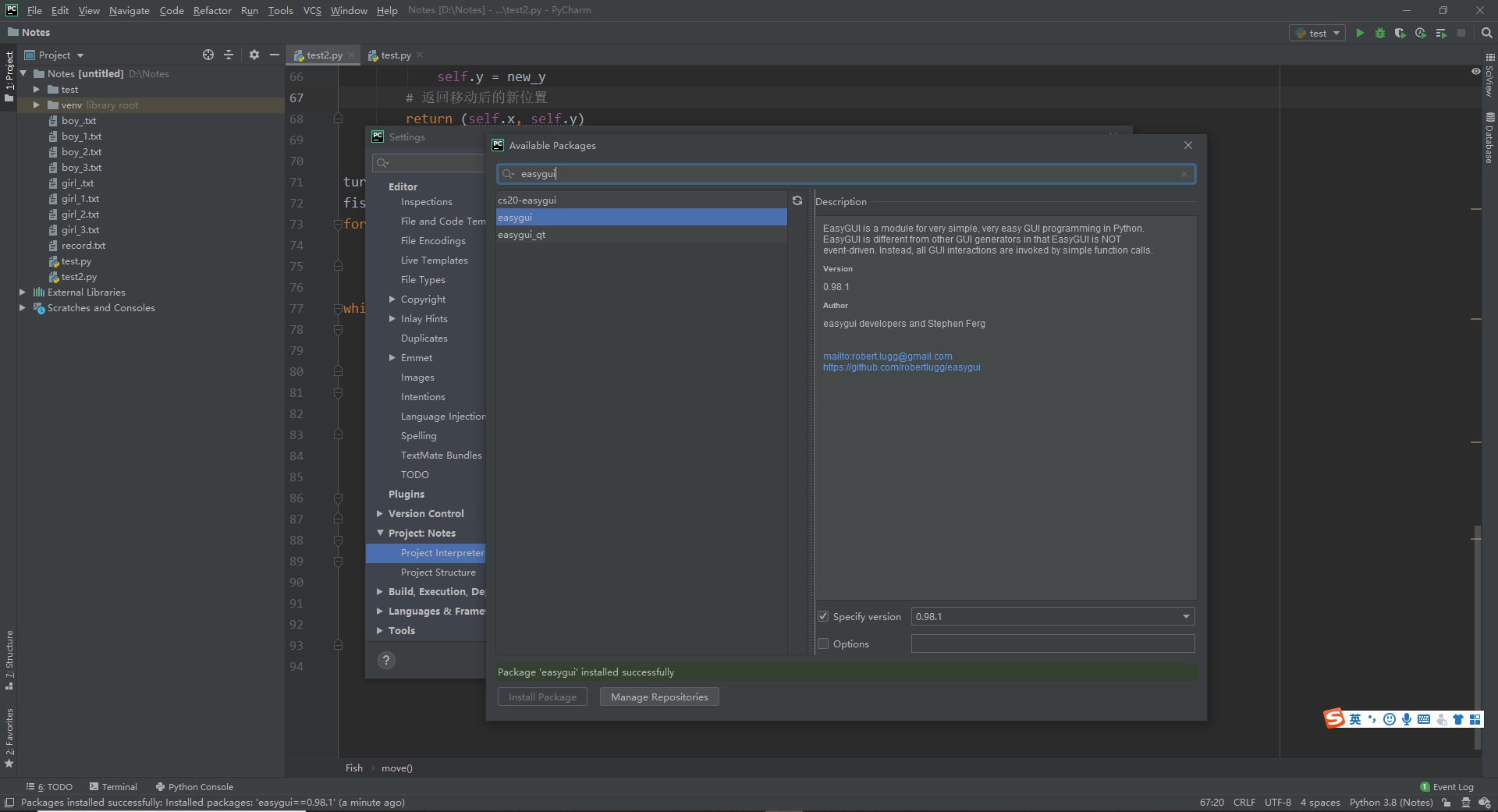
Task: Collapse all in Project panel
Action: tap(229, 55)
